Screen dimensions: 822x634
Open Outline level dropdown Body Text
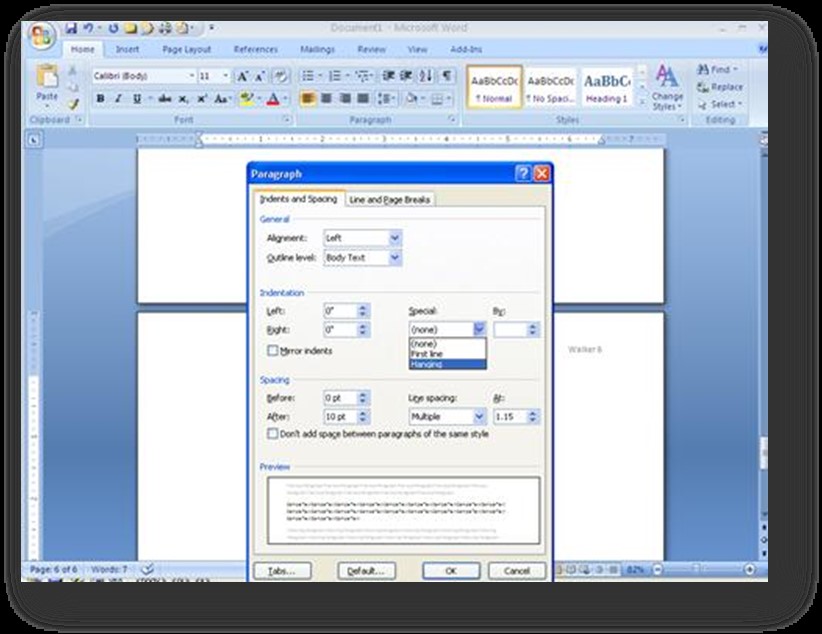click(x=363, y=257)
